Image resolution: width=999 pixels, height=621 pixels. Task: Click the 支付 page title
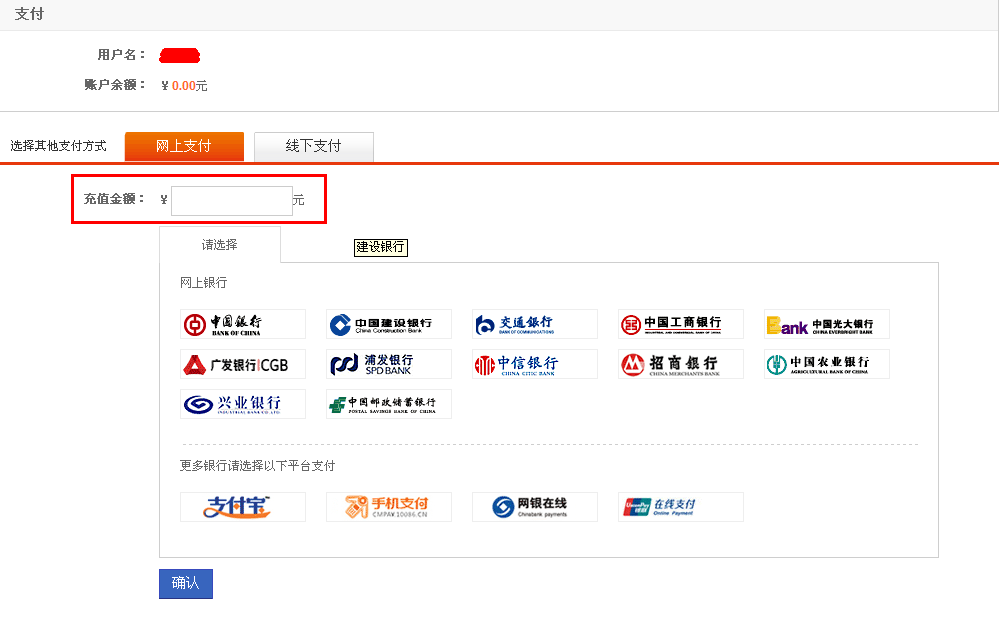(29, 14)
